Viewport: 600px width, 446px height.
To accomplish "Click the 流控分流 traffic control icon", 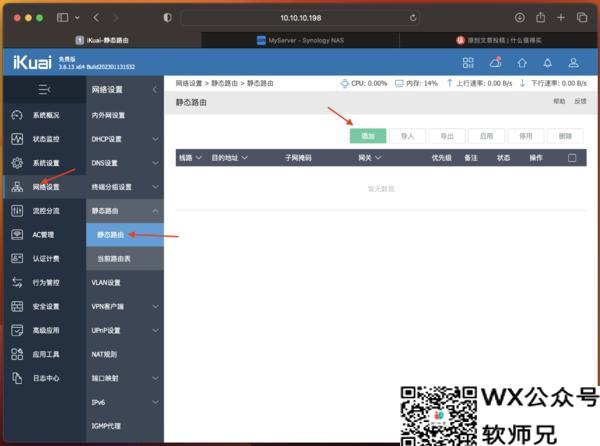I will [17, 211].
